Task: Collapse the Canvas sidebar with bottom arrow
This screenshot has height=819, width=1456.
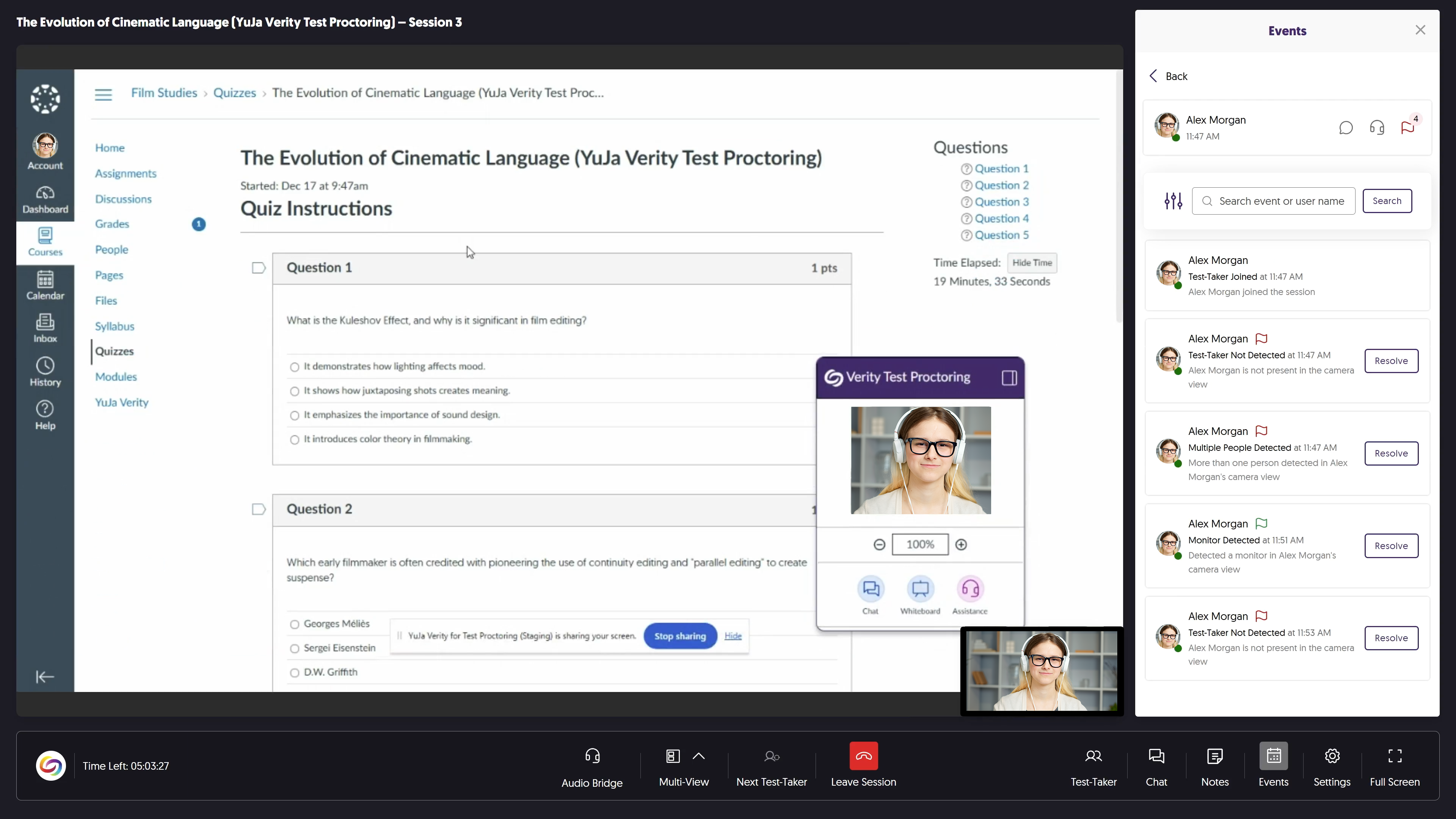Action: click(45, 676)
